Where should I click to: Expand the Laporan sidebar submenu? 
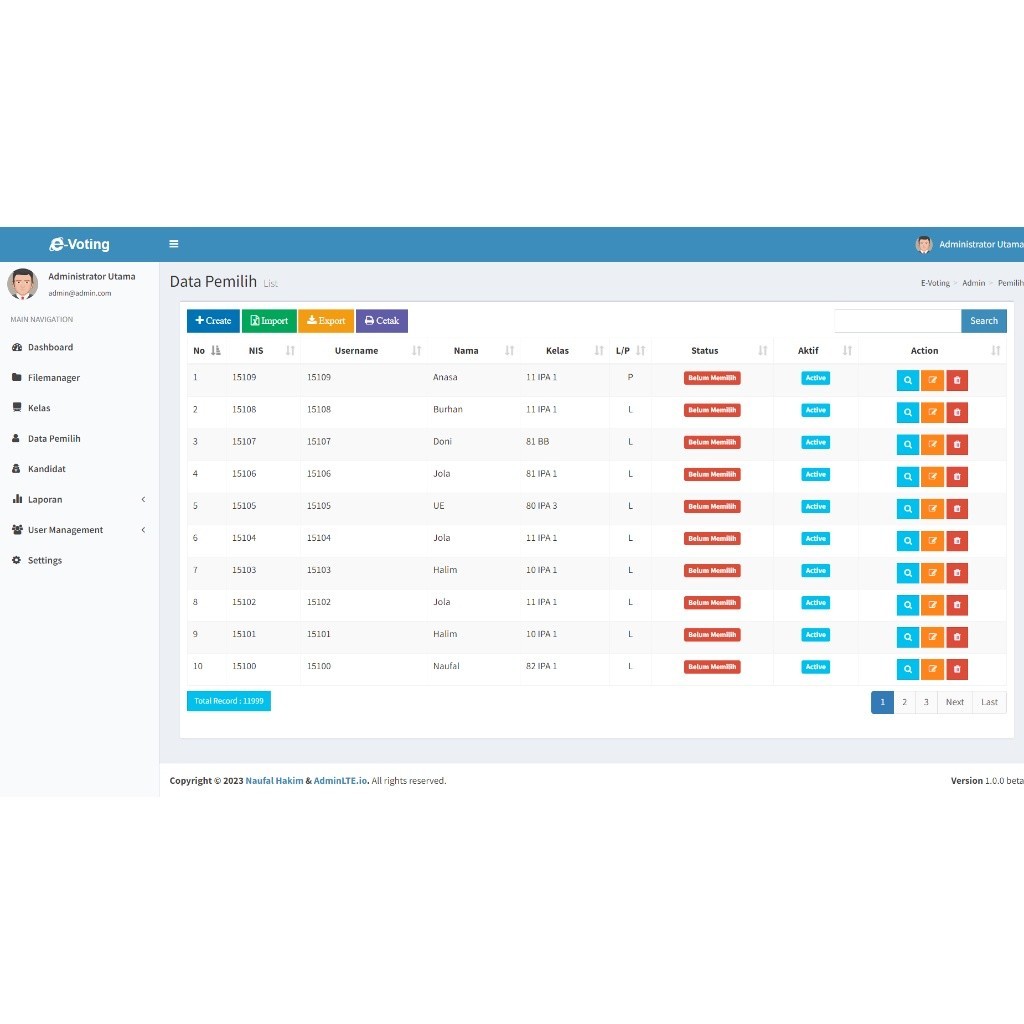(79, 500)
